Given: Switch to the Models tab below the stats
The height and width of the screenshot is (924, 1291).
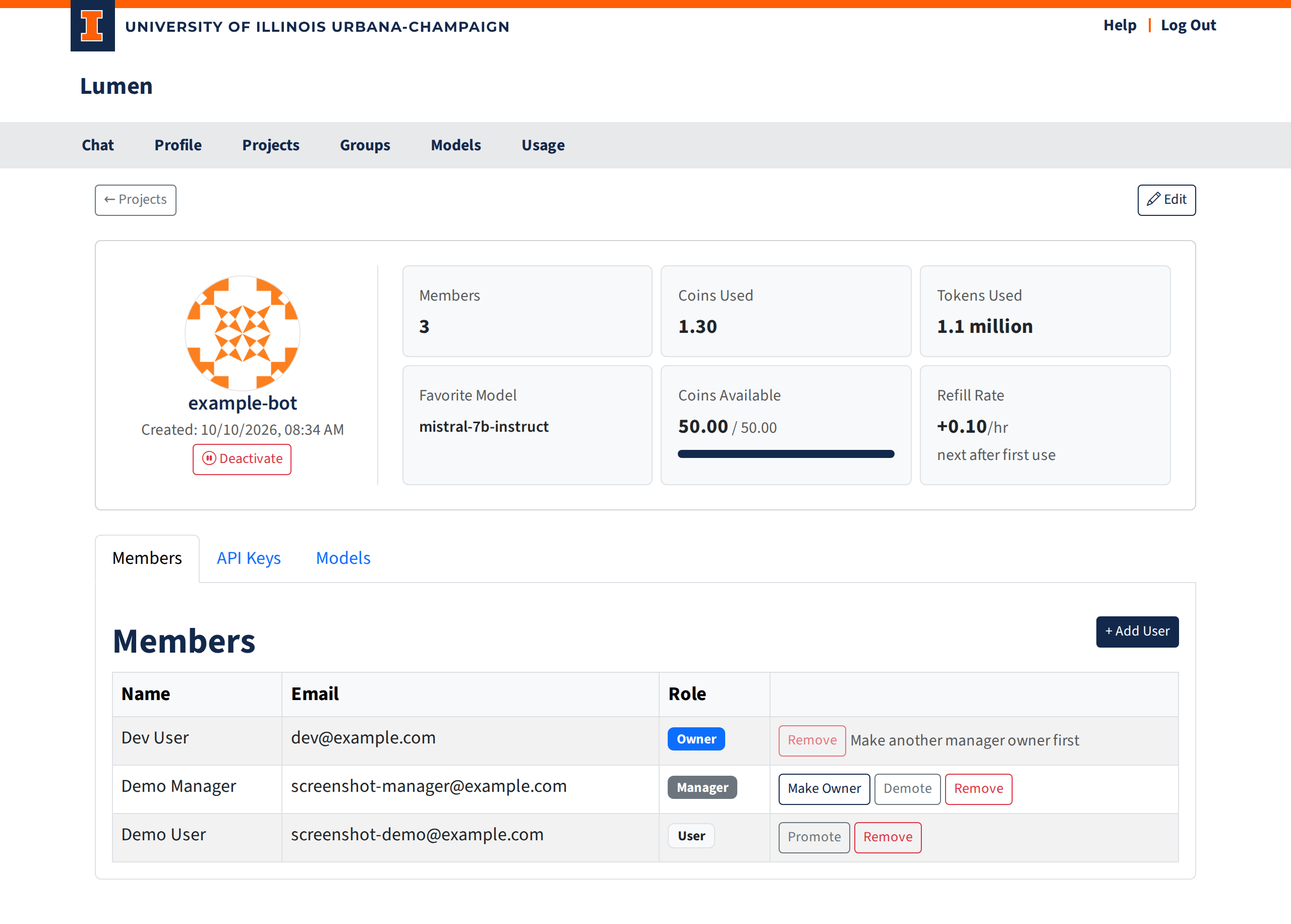Looking at the screenshot, I should pos(343,558).
